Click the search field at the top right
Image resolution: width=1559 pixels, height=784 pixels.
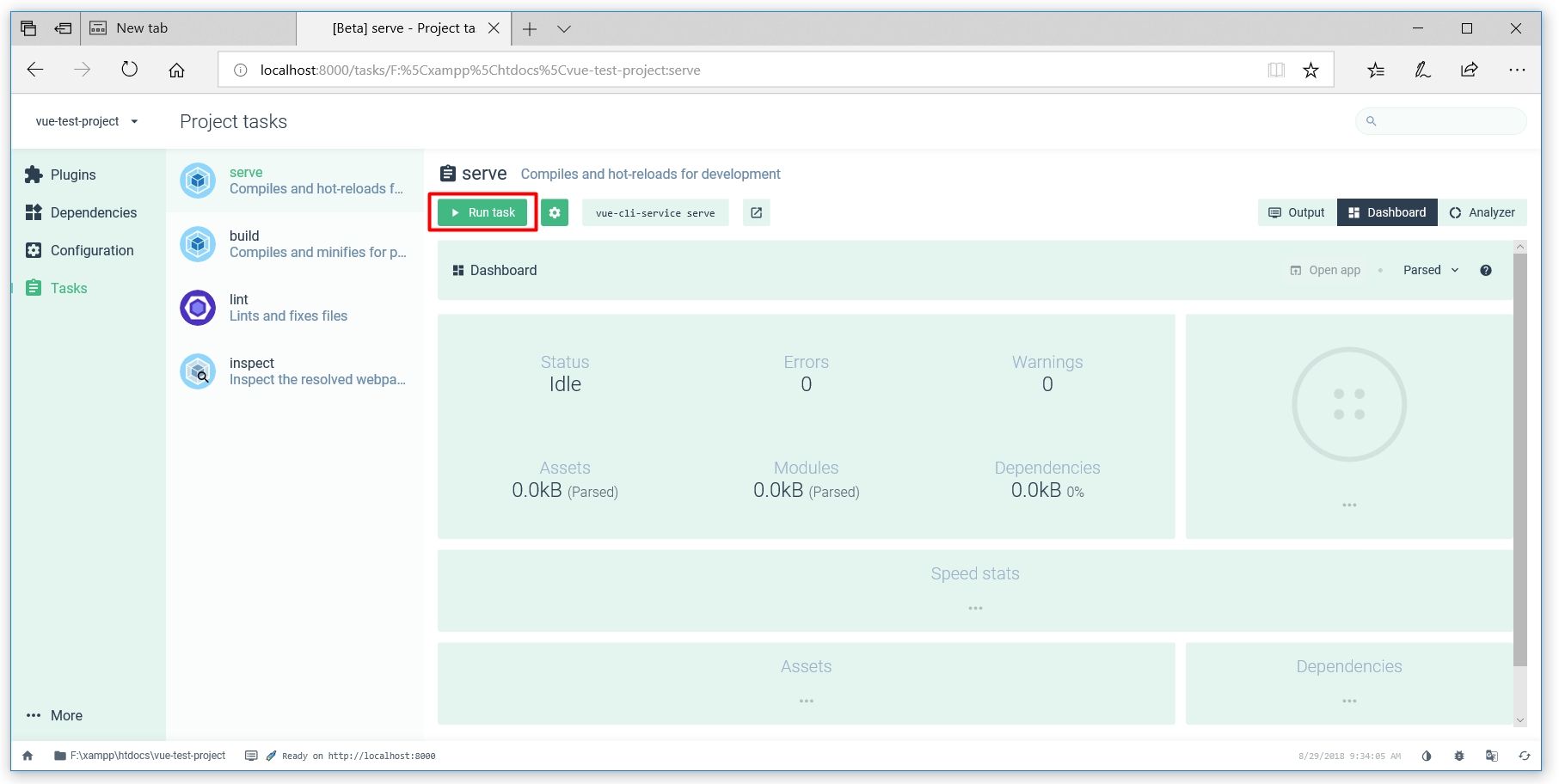pos(1440,121)
